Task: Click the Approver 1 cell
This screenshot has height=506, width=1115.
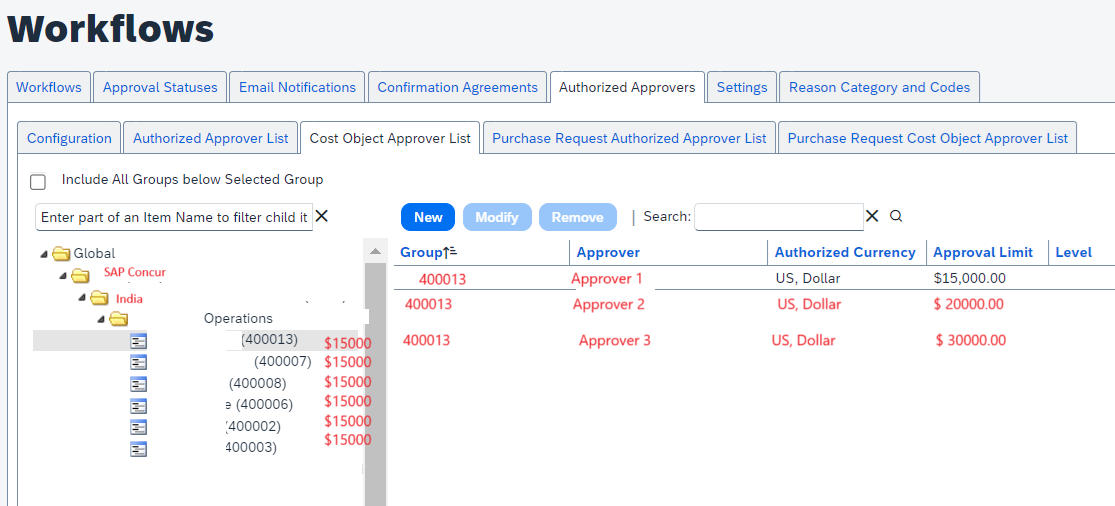Action: [x=607, y=279]
